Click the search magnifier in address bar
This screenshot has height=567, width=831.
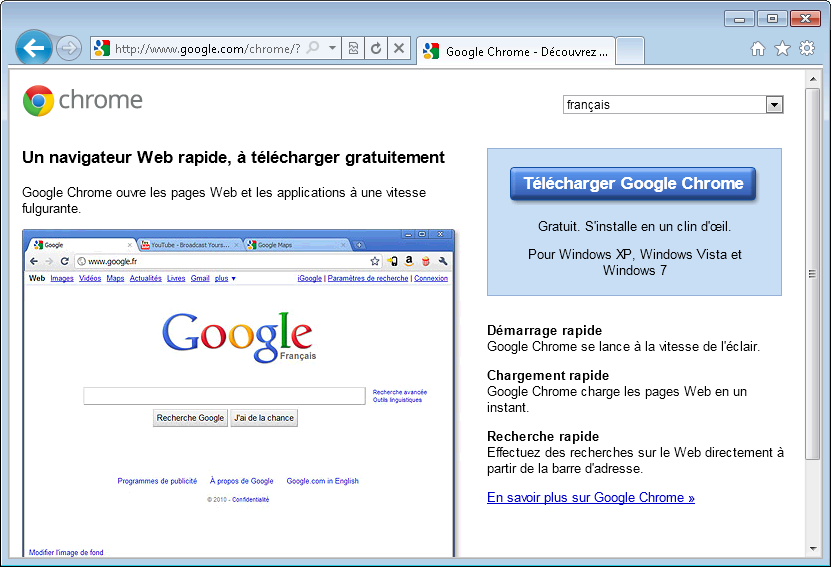[313, 48]
